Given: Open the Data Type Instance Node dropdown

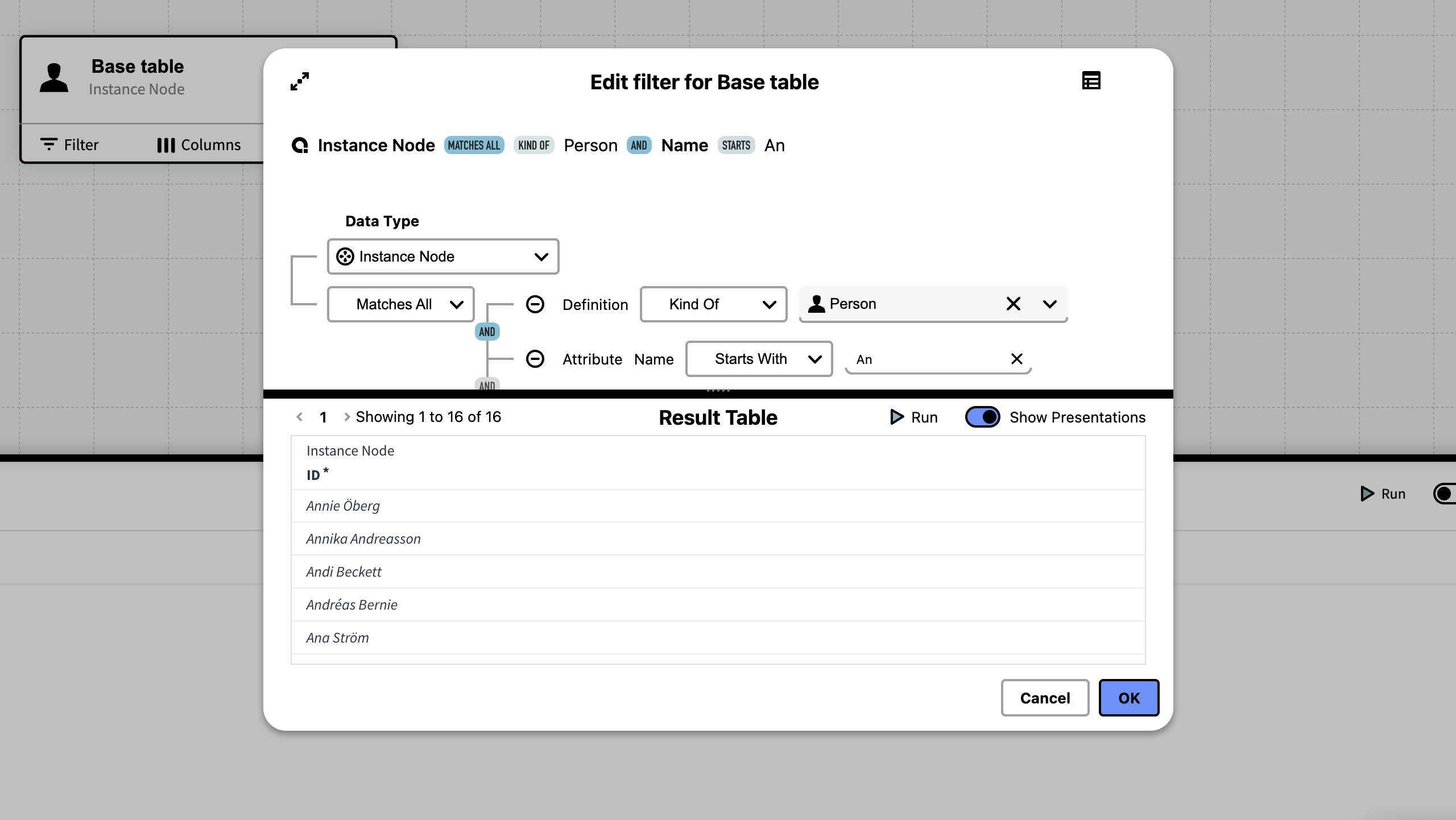Looking at the screenshot, I should tap(443, 256).
